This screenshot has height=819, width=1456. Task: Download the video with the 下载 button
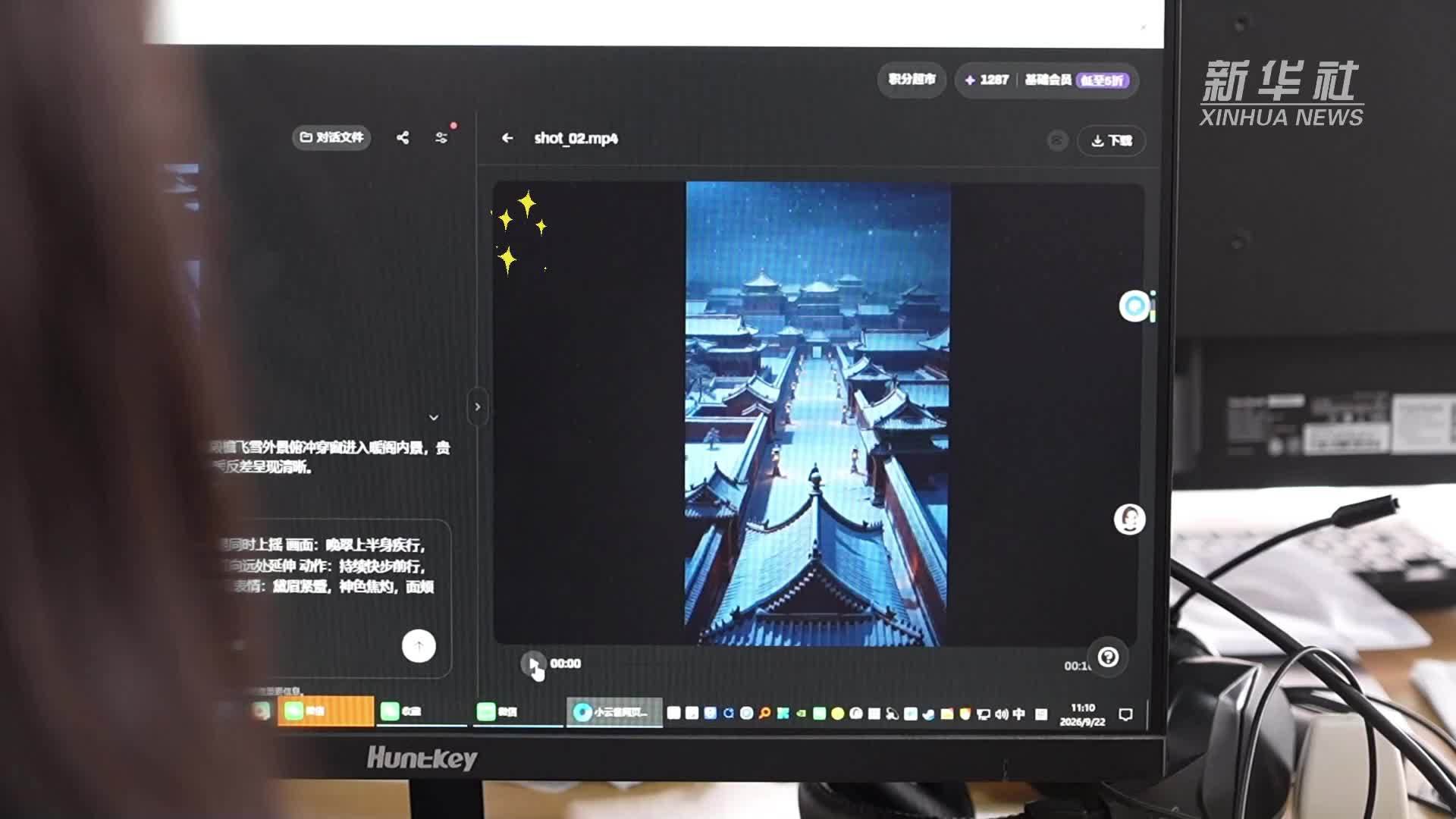(x=1111, y=140)
